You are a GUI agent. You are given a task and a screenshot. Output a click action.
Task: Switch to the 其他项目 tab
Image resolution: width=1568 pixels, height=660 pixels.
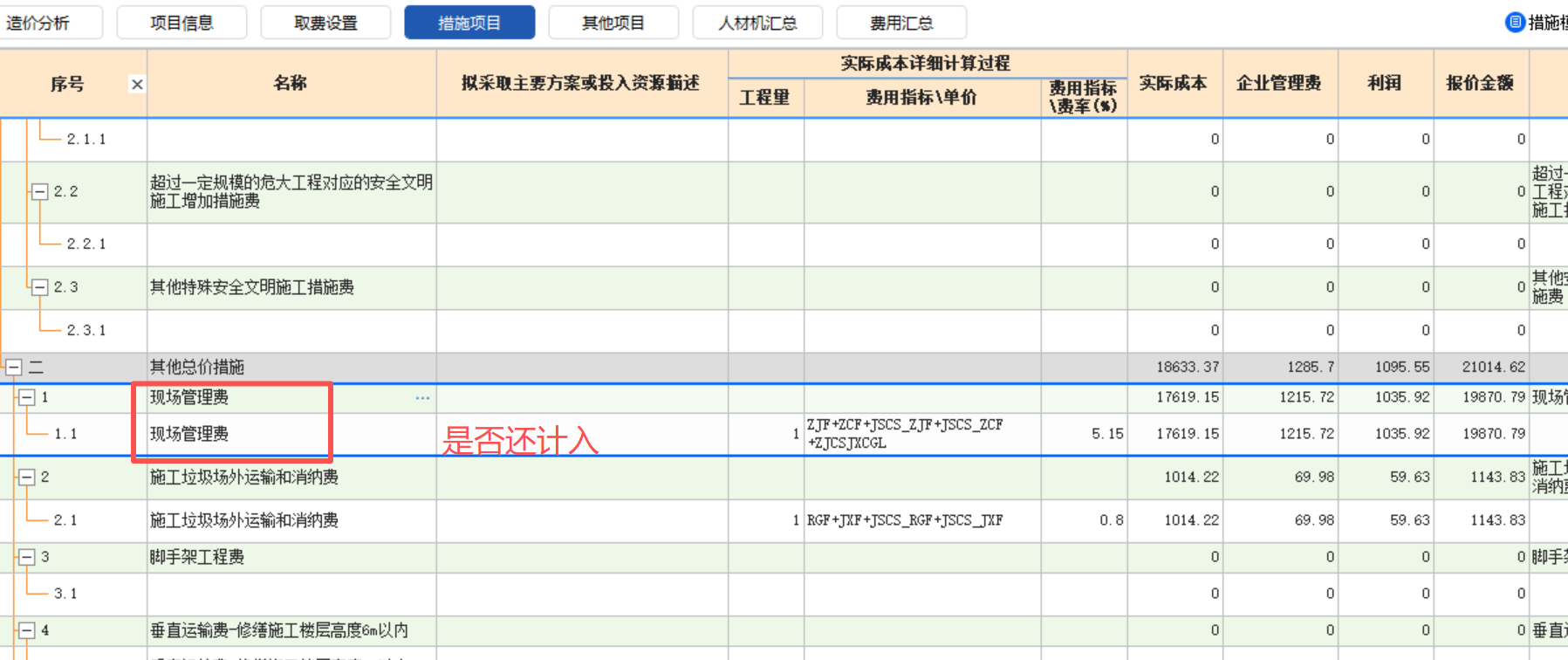(x=613, y=23)
